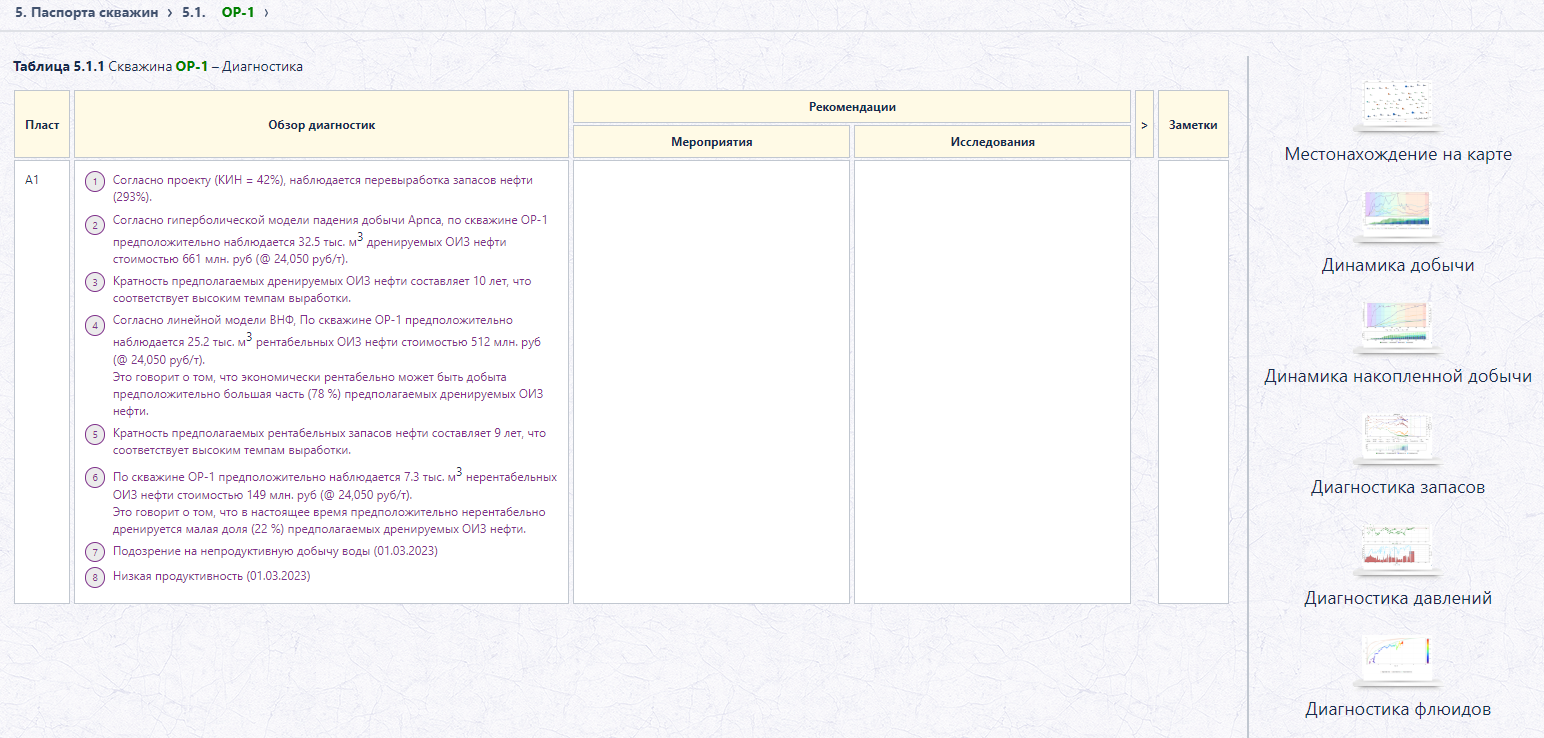Open the Диагностика давлений chart icon
This screenshot has width=1544, height=738.
(x=1398, y=550)
